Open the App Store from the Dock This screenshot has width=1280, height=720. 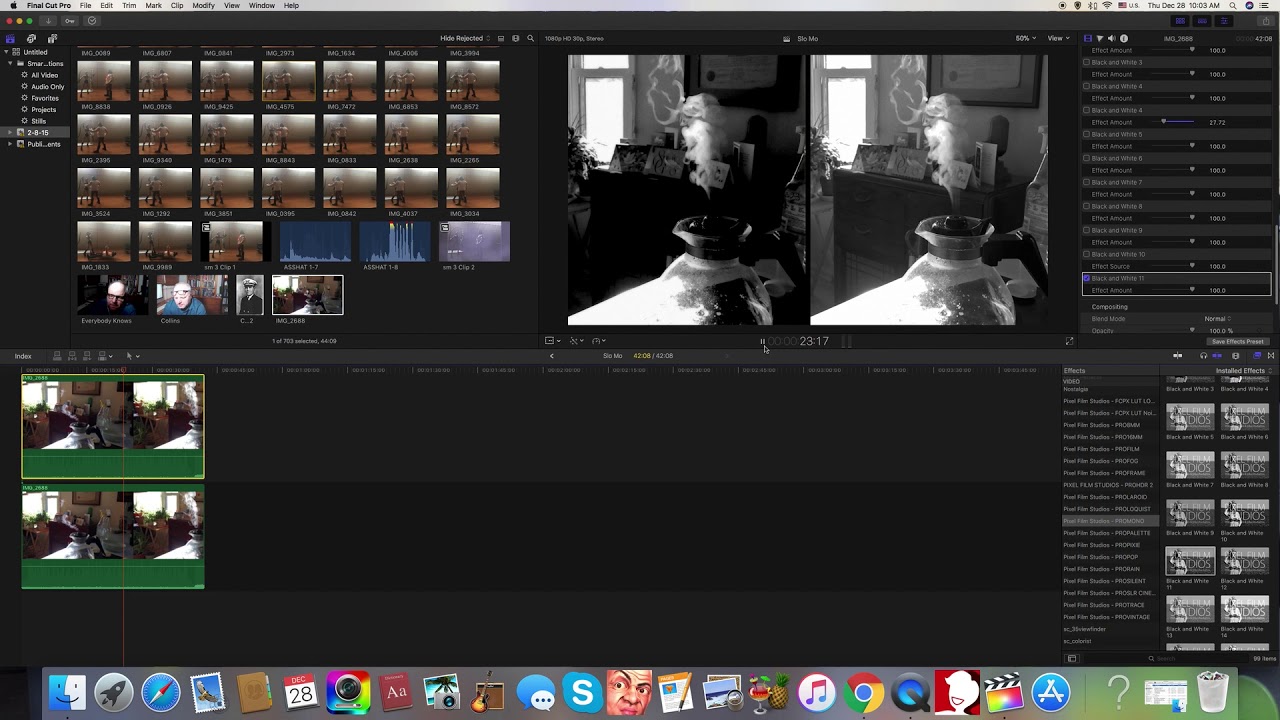click(x=1051, y=693)
